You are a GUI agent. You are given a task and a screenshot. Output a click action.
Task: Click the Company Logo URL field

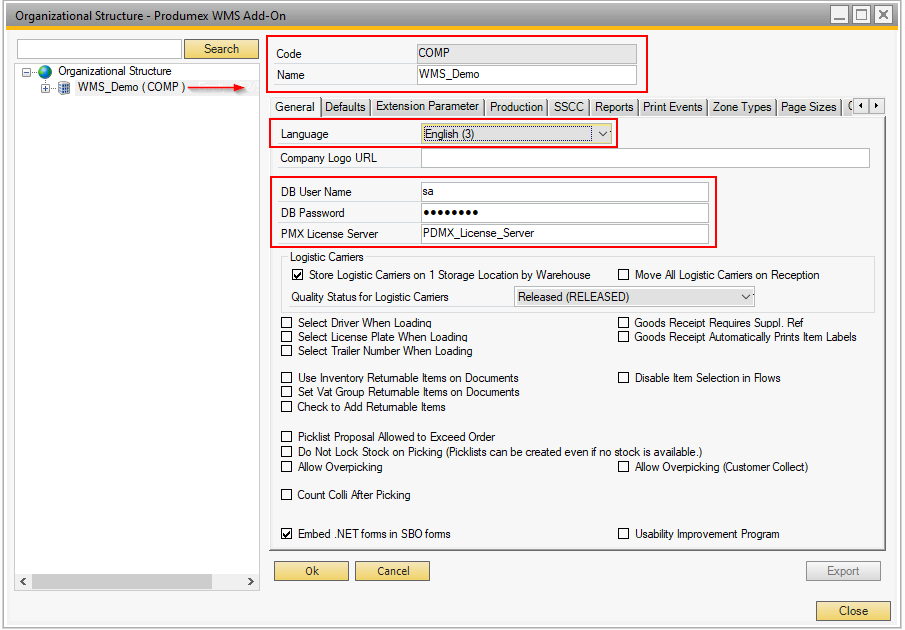(x=644, y=158)
